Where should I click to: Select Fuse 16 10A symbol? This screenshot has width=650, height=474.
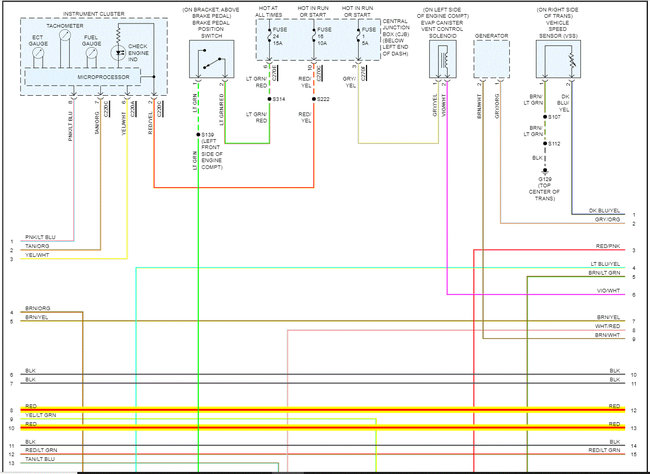point(314,37)
